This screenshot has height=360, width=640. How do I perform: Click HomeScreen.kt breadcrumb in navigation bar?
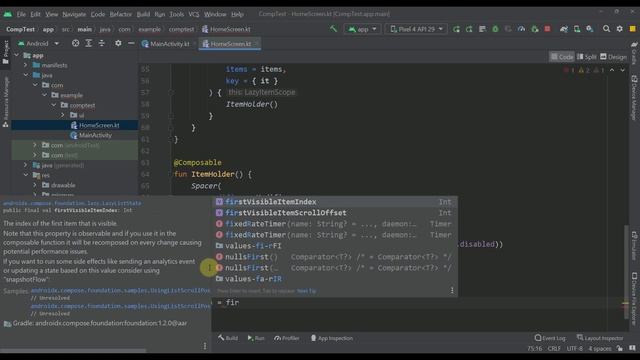(226, 29)
